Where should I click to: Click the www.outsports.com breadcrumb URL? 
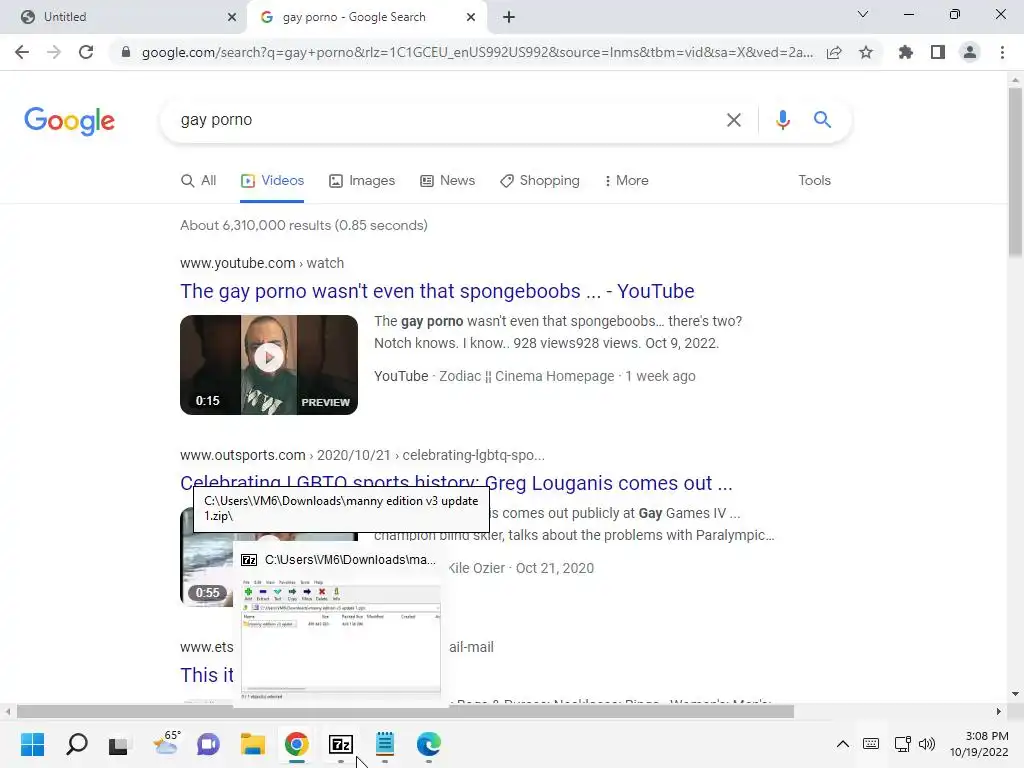point(362,455)
